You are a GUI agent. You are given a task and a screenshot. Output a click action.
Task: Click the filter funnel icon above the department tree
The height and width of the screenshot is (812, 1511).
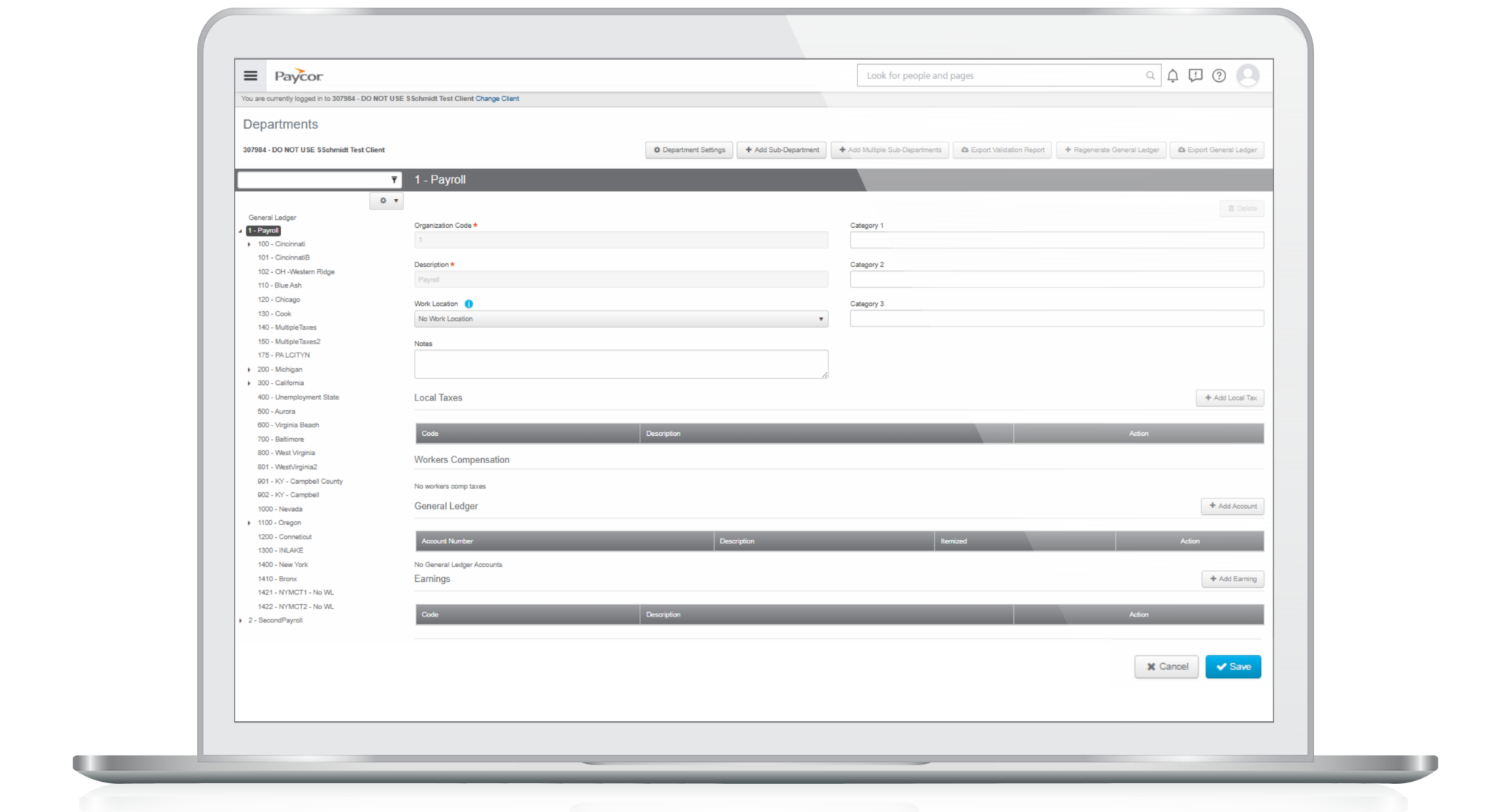(x=393, y=179)
